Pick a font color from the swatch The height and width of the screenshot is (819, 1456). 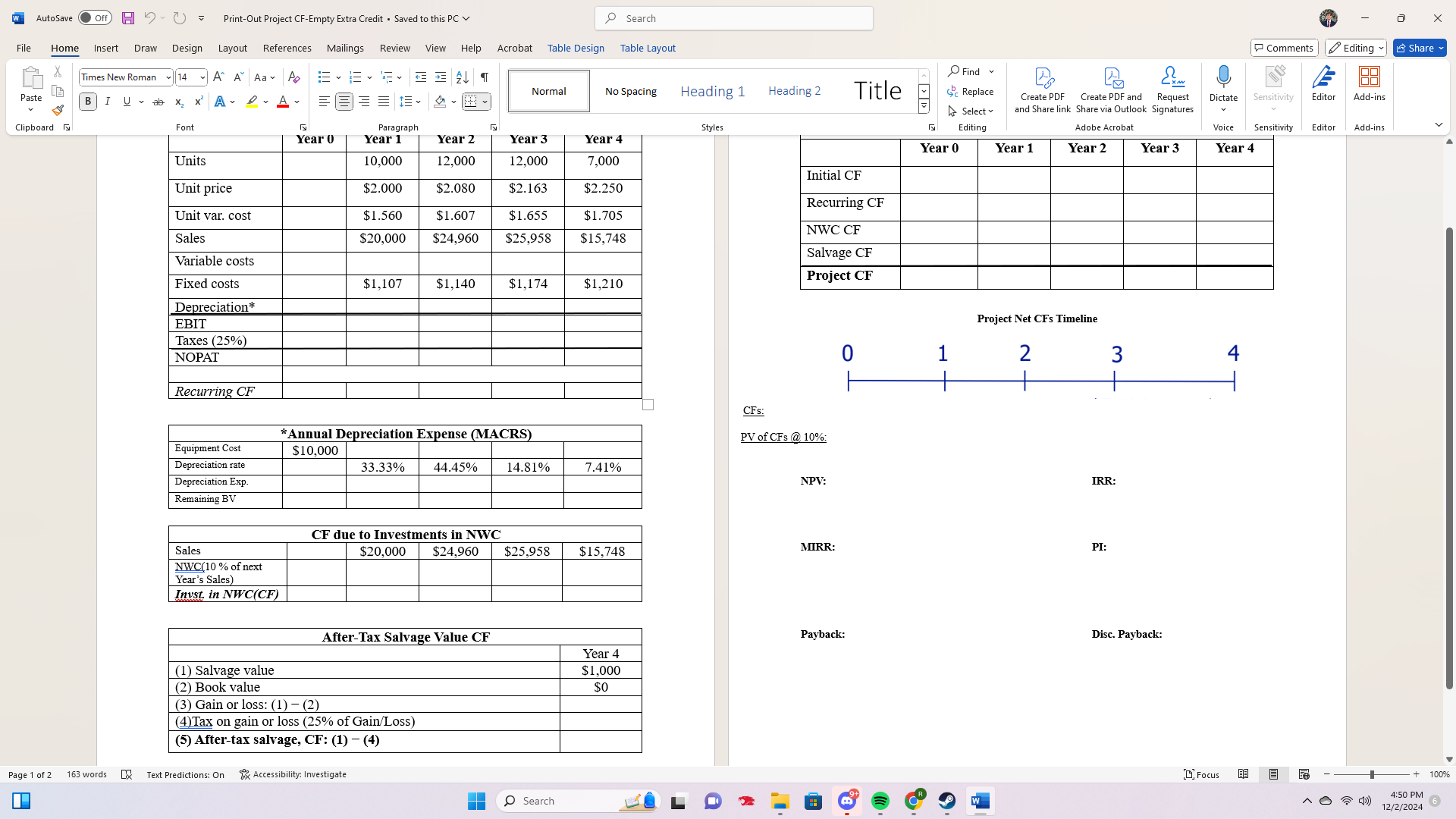(281, 101)
